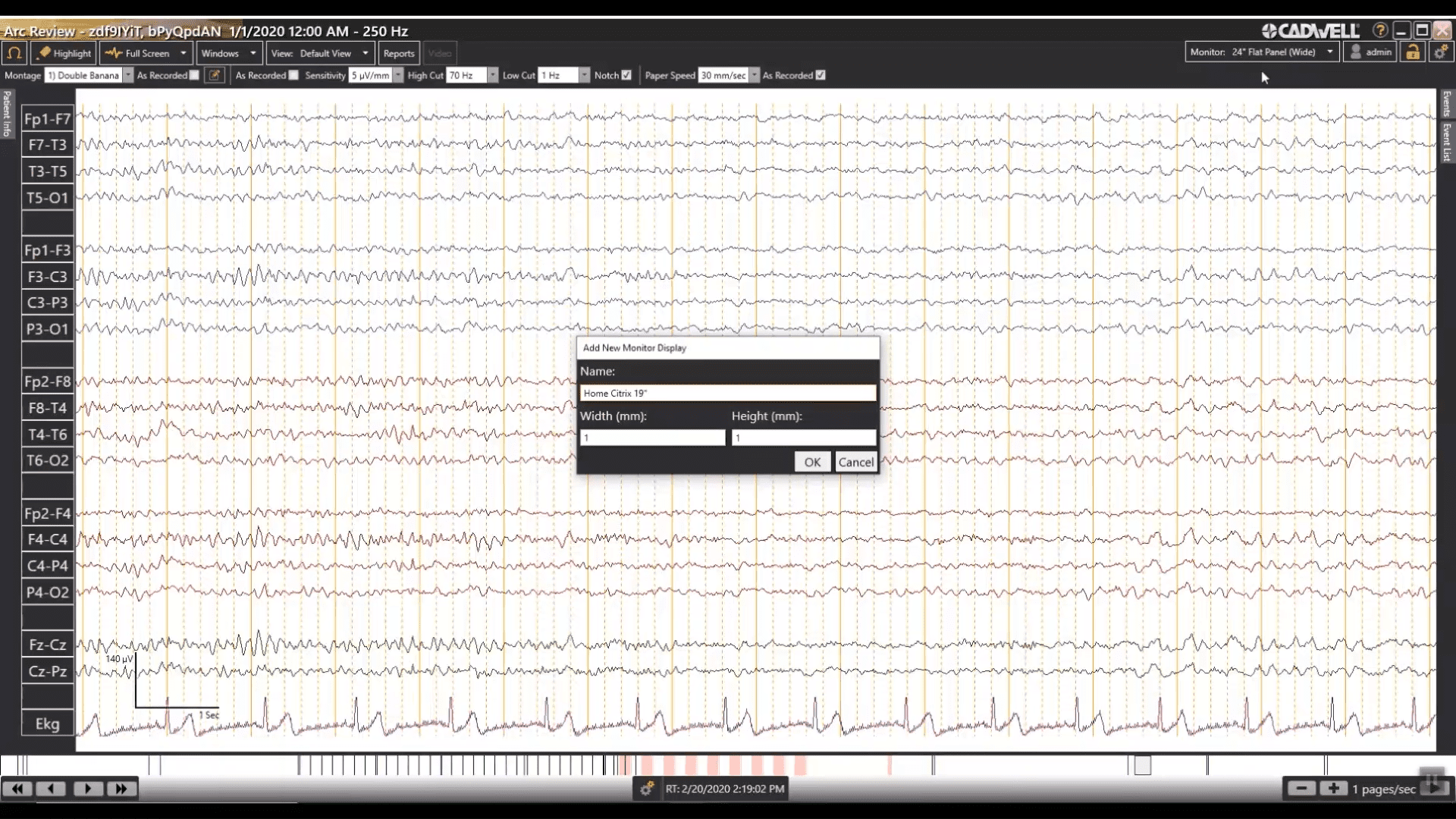Open the Reports menu item
The width and height of the screenshot is (1456, 819).
tap(399, 53)
